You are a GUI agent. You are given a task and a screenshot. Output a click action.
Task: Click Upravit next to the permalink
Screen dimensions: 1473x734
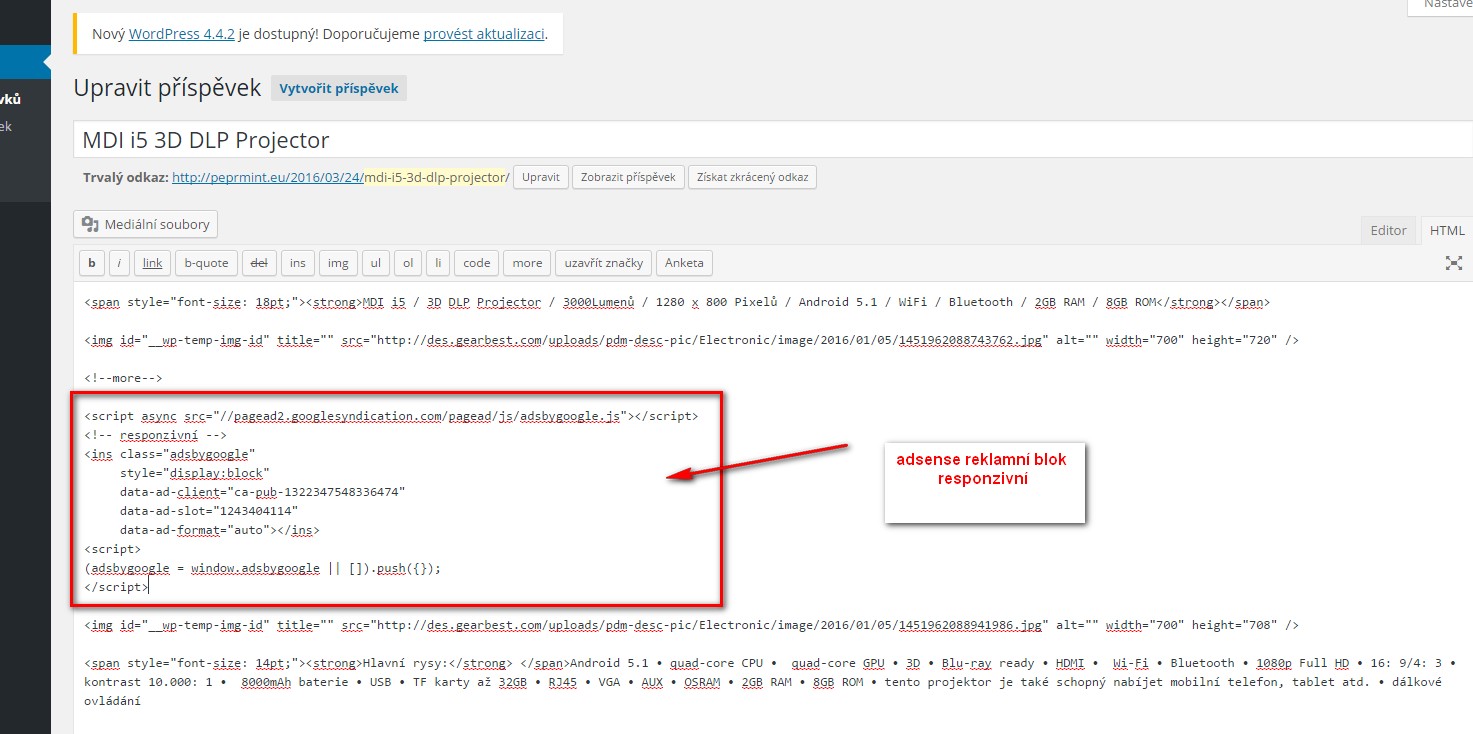(x=541, y=177)
